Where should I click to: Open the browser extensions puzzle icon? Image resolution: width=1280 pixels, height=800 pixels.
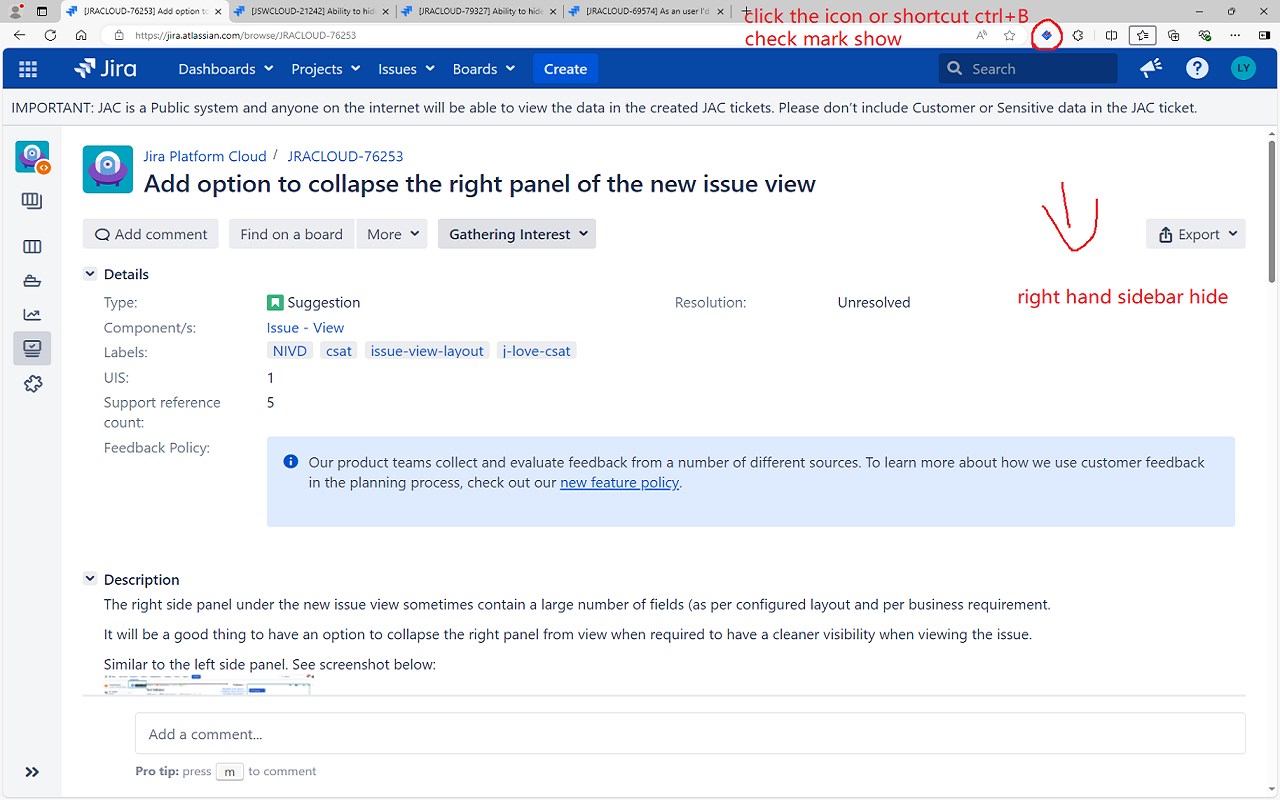(1078, 35)
